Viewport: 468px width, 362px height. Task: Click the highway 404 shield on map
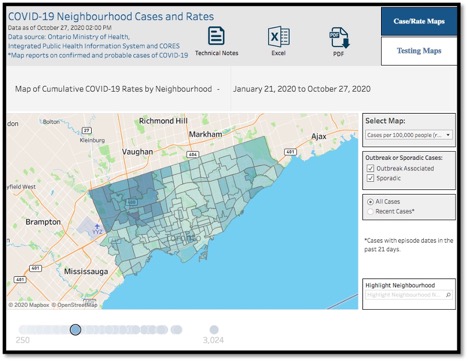coord(192,154)
